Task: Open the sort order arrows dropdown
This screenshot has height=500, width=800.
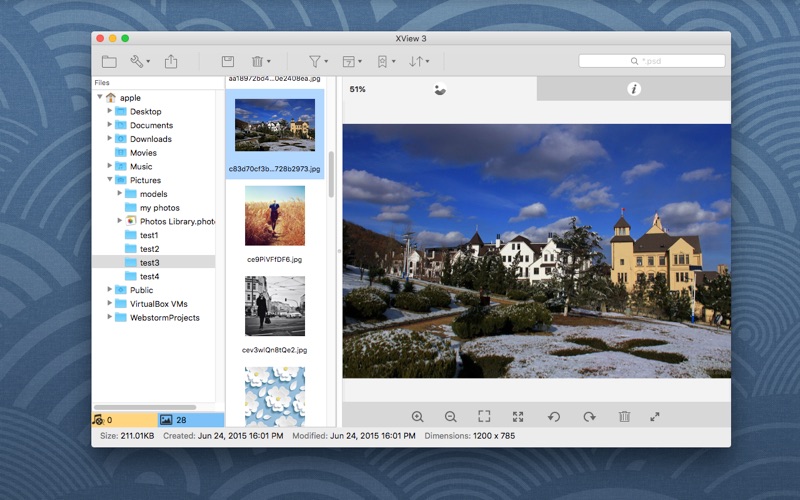Action: pyautogui.click(x=419, y=61)
